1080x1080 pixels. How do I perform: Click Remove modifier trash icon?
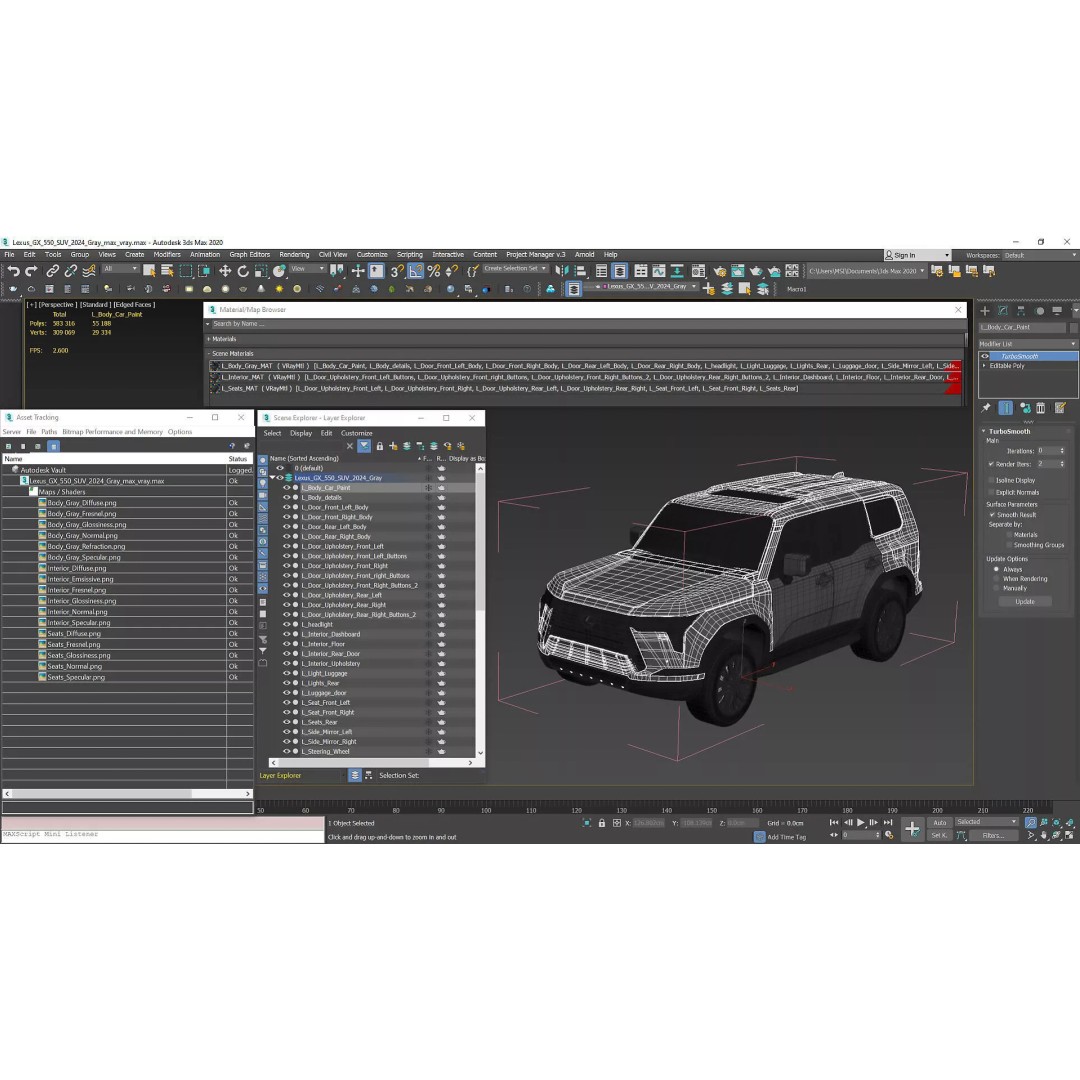[1041, 408]
